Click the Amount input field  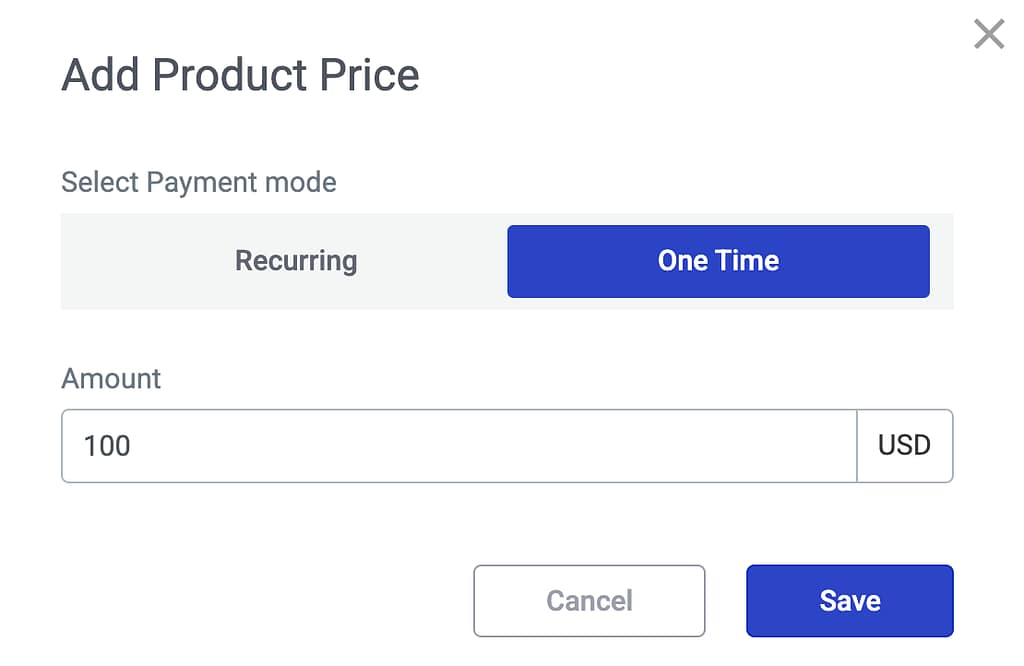point(459,446)
